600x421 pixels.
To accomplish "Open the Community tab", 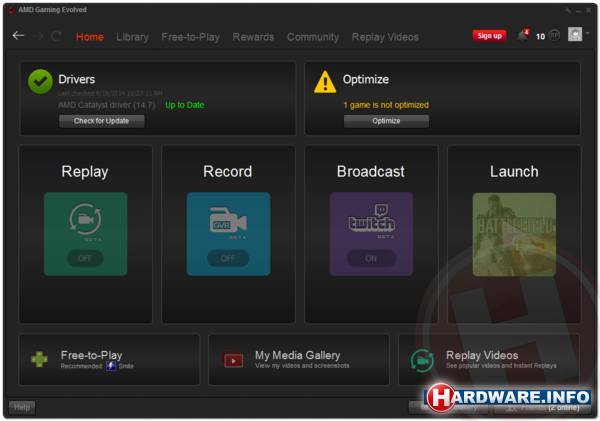I will [x=313, y=37].
